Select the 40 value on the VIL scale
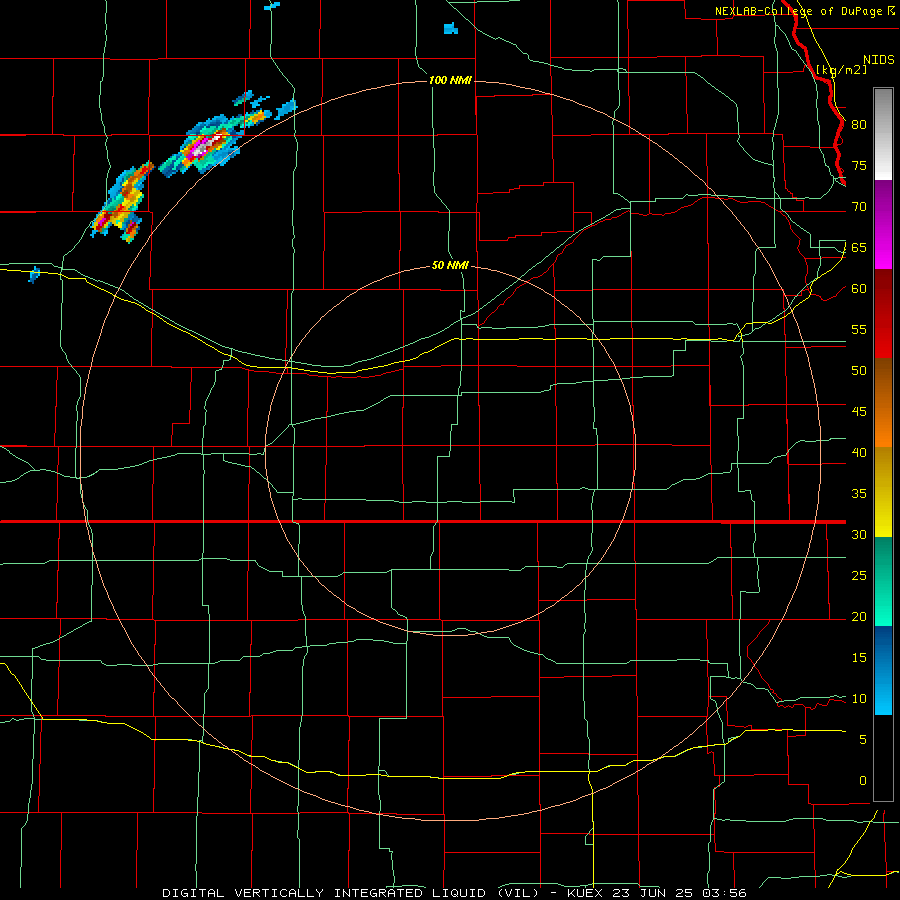The image size is (900, 900). [859, 453]
